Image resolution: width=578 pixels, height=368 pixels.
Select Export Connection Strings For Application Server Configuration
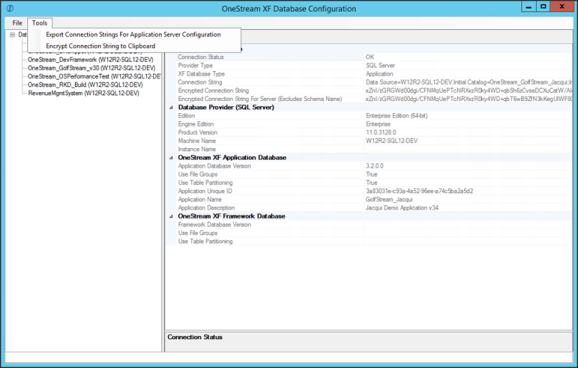[133, 35]
